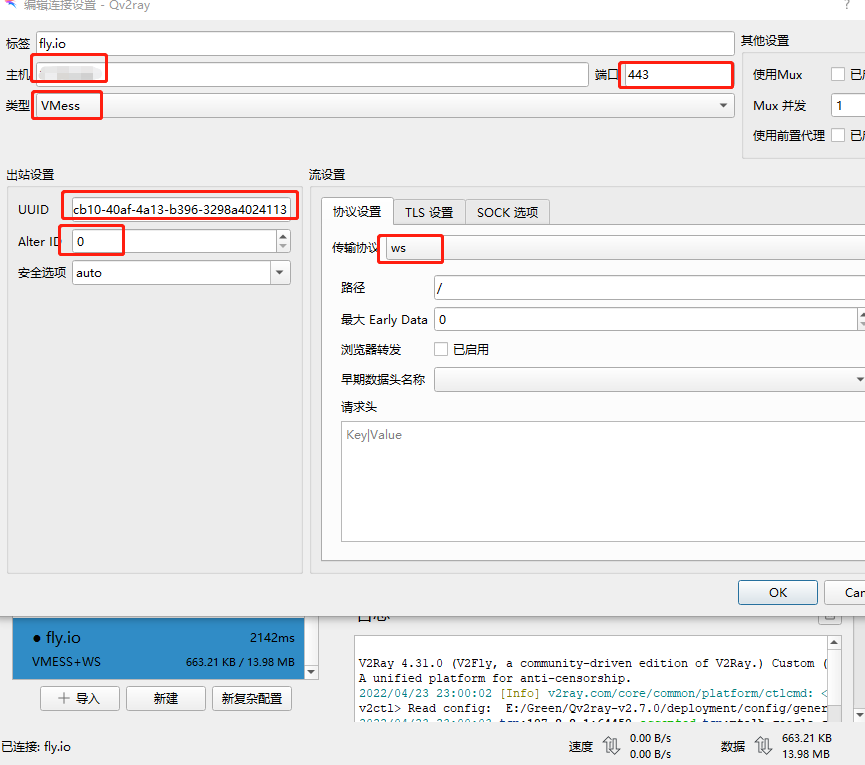865x765 pixels.
Task: Click the upload/download speed arrows icon
Action: click(x=610, y=746)
